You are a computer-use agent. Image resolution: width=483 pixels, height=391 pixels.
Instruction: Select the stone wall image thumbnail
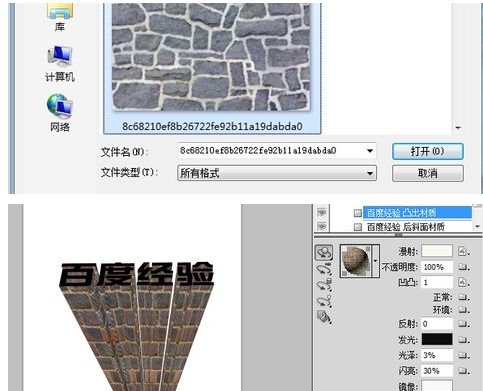[211, 57]
